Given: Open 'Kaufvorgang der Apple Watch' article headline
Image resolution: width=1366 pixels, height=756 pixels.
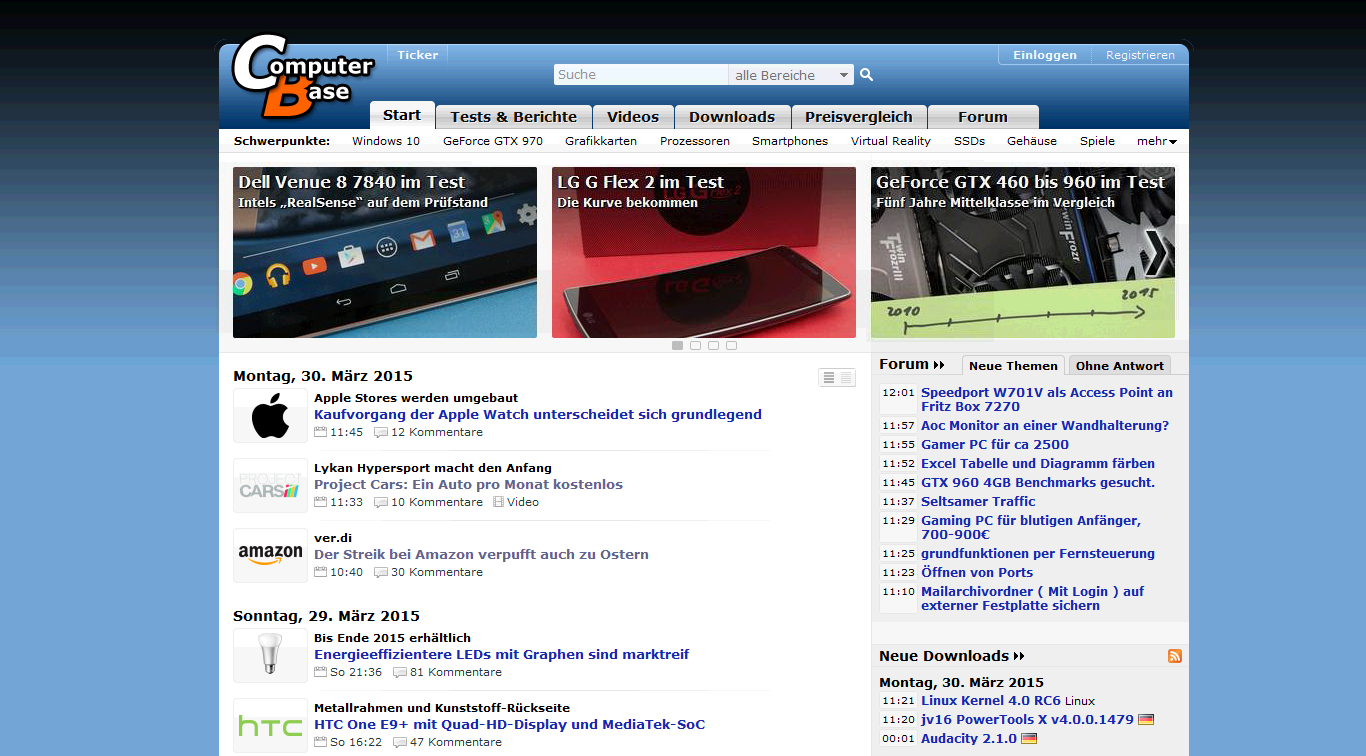Looking at the screenshot, I should pos(538,414).
